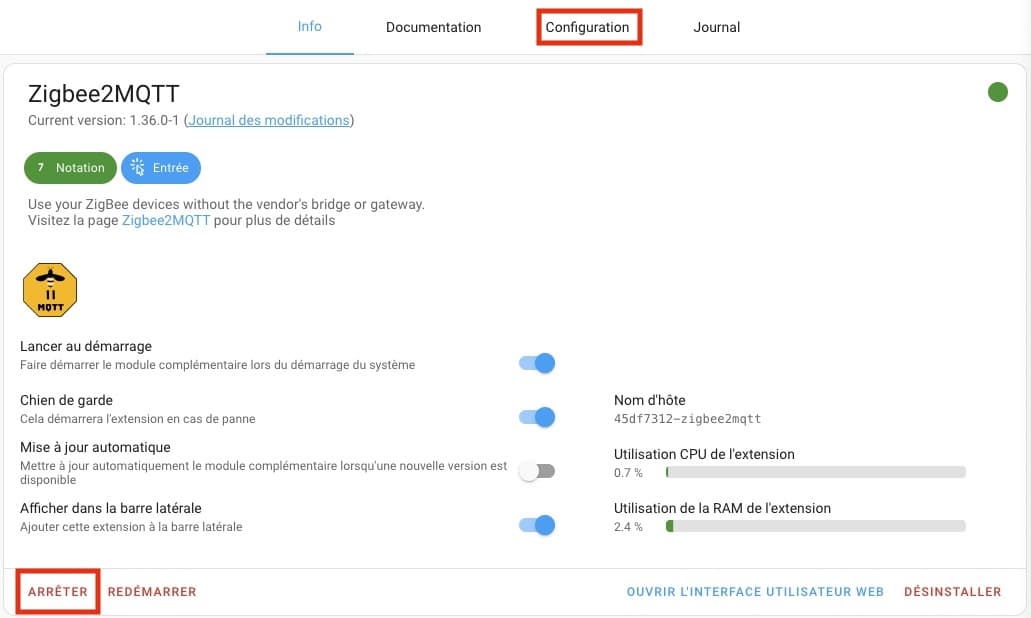Click the Notation rating chip
Viewport: 1031px width, 618px height.
(x=70, y=168)
